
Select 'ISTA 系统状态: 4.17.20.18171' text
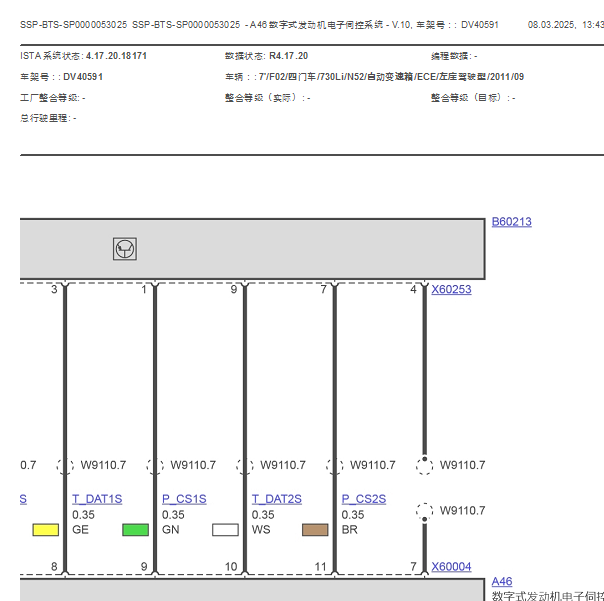point(83,56)
